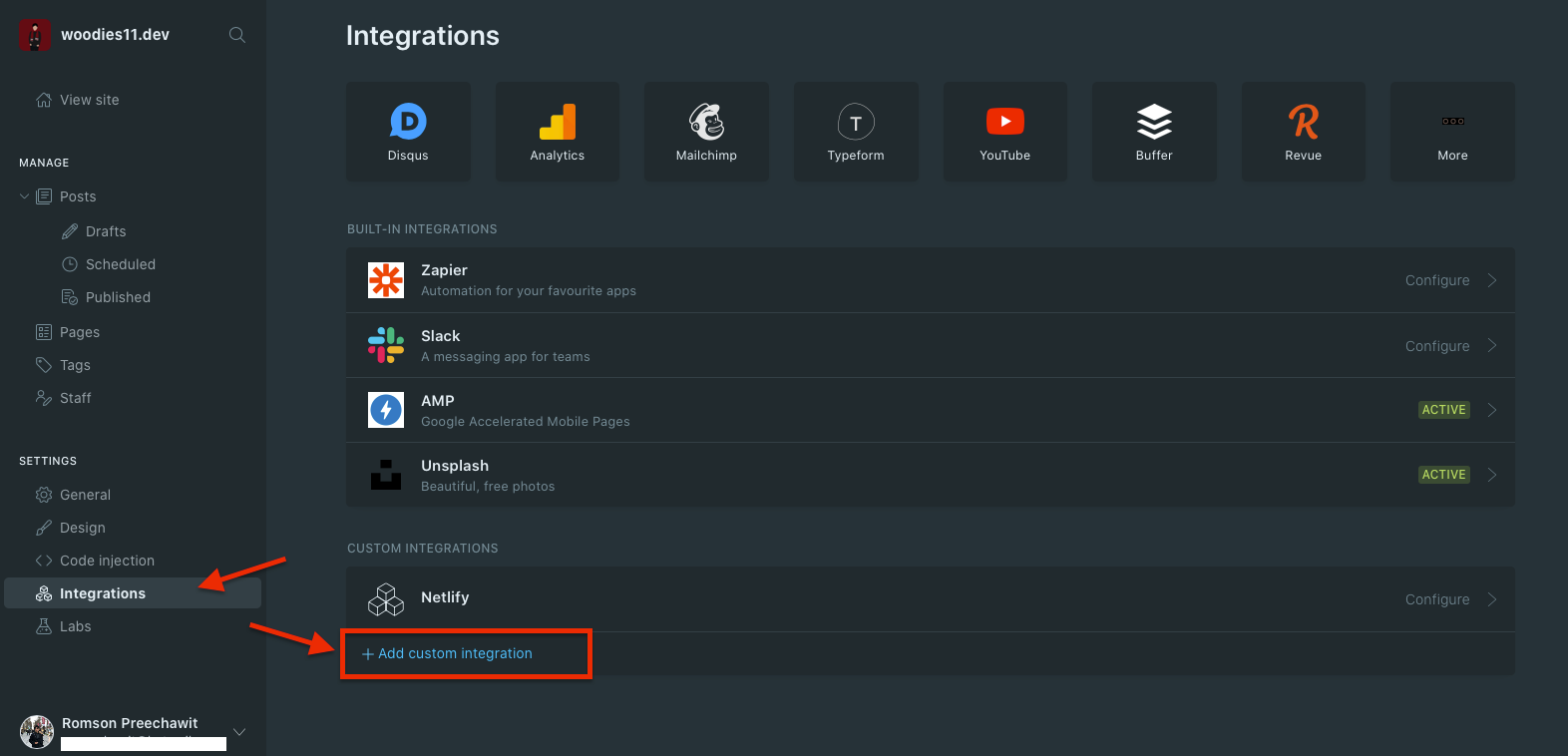Click the people icon beside Staff
Screen dimensions: 1568x756
click(44, 398)
